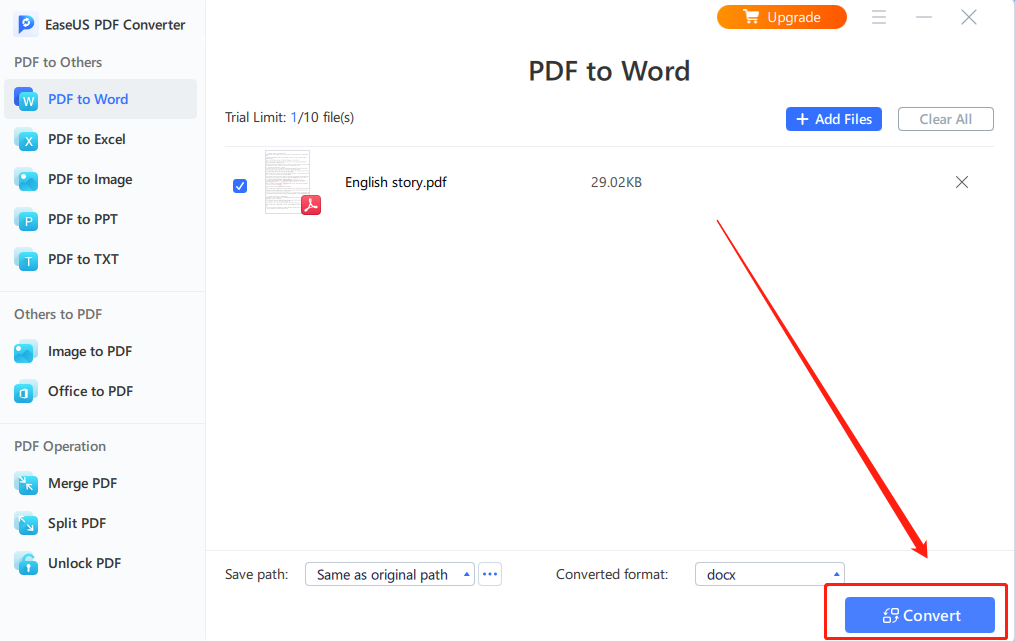Select the Merge PDF icon
This screenshot has width=1015, height=641.
[27, 483]
